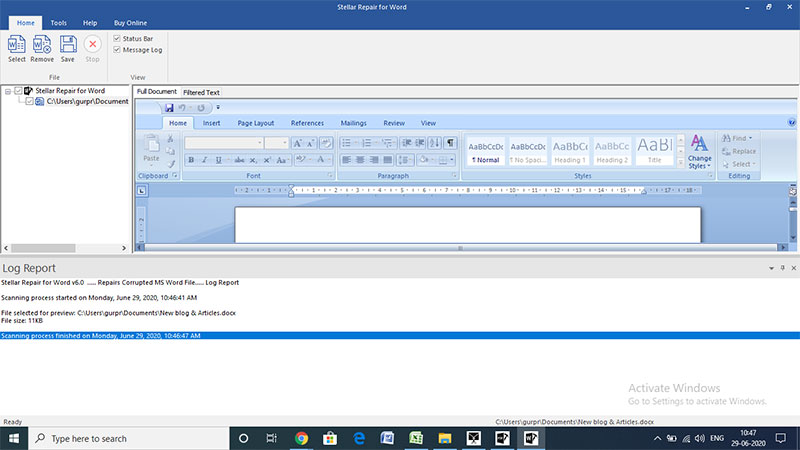Switch to the Filtered Text tab
Image resolution: width=800 pixels, height=450 pixels.
coord(201,92)
